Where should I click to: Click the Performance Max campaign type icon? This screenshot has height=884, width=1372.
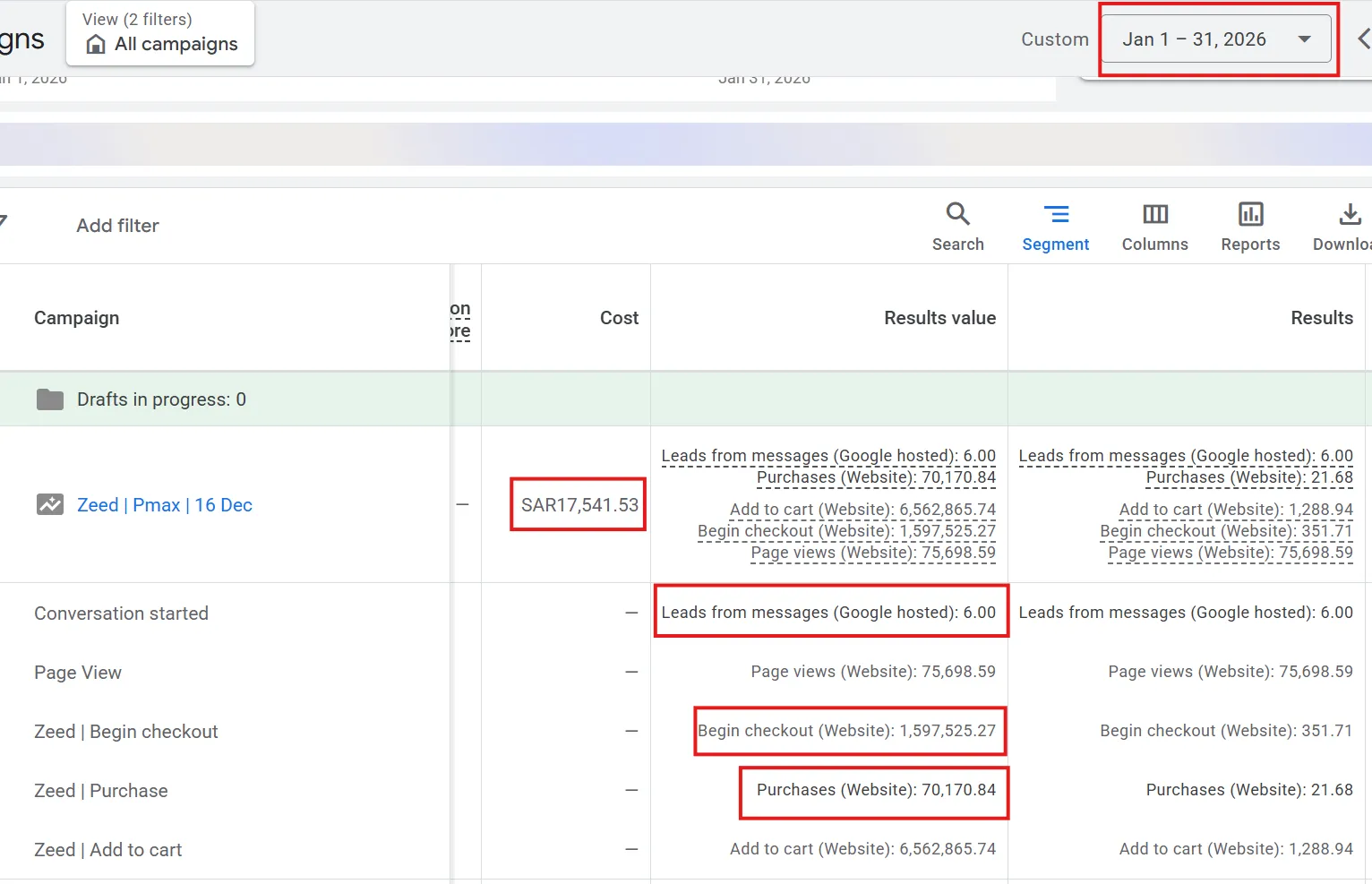click(x=50, y=504)
